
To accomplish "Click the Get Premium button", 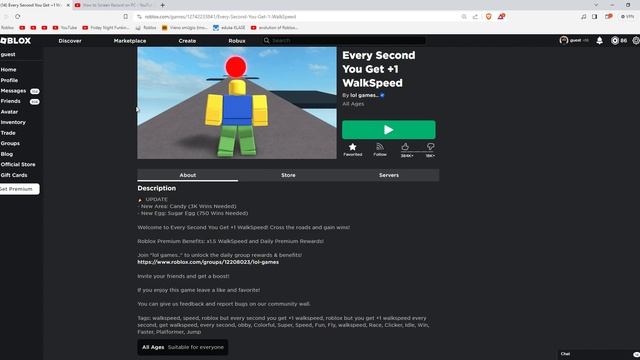I will click(x=19, y=189).
